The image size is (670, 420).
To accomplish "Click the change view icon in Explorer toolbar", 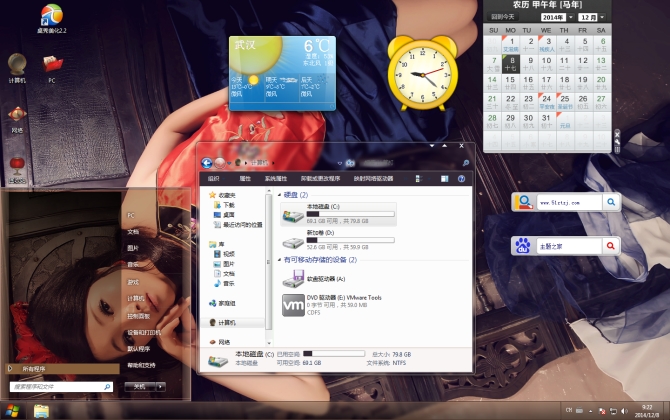I will point(418,179).
